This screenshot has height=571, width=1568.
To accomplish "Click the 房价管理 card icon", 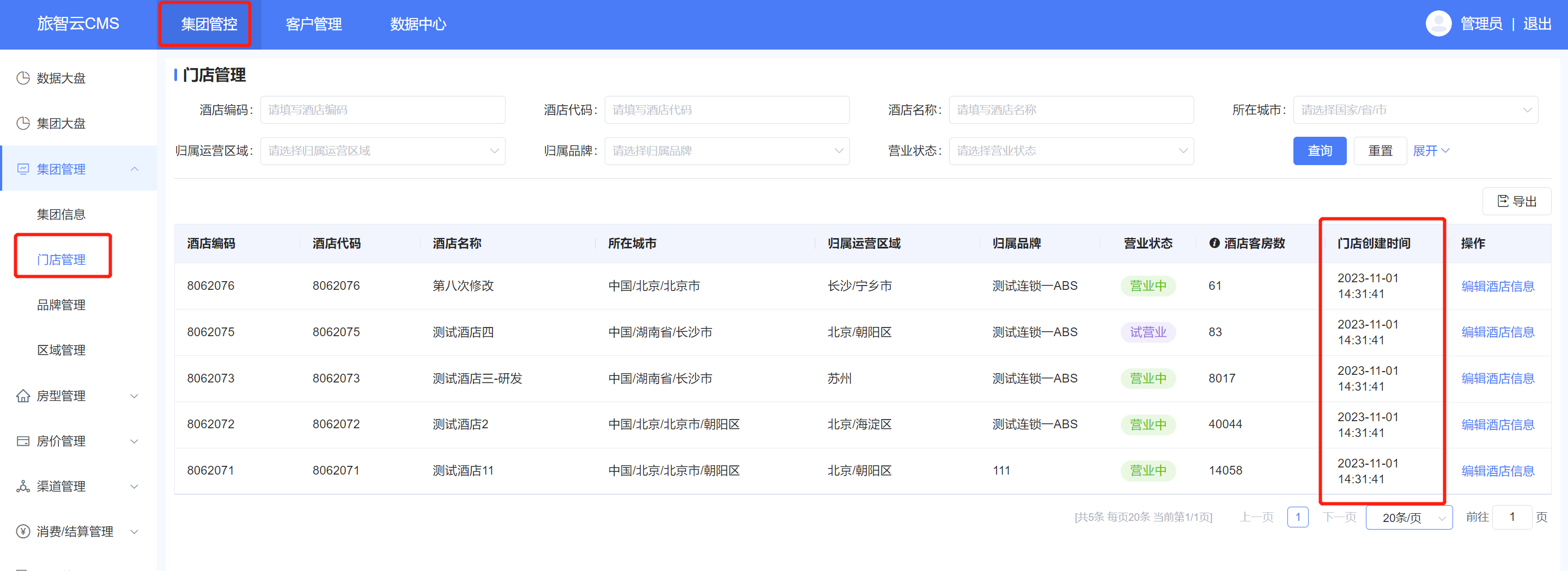I will coord(23,441).
